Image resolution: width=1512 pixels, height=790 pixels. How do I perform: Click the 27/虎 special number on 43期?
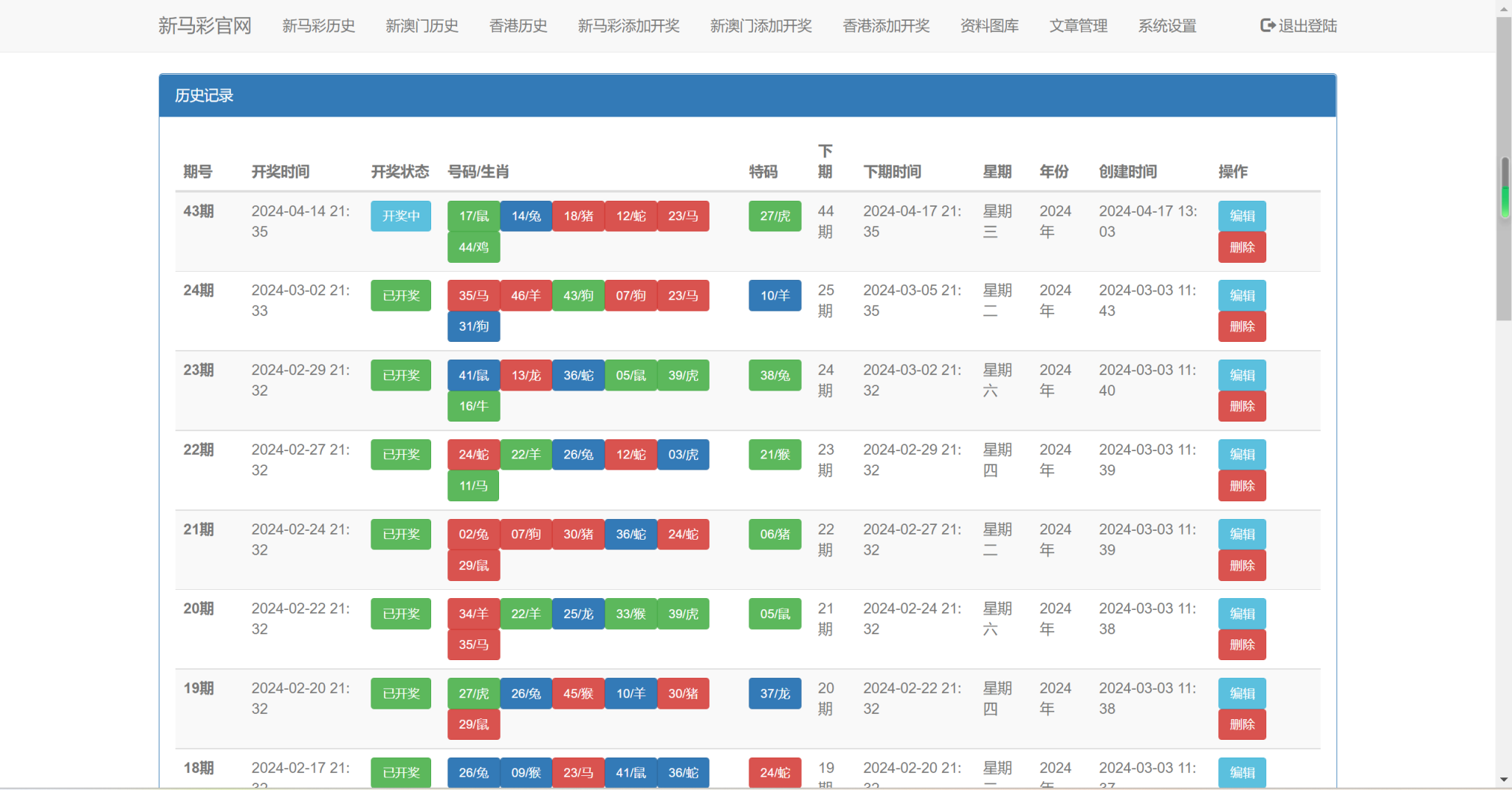pyautogui.click(x=774, y=216)
